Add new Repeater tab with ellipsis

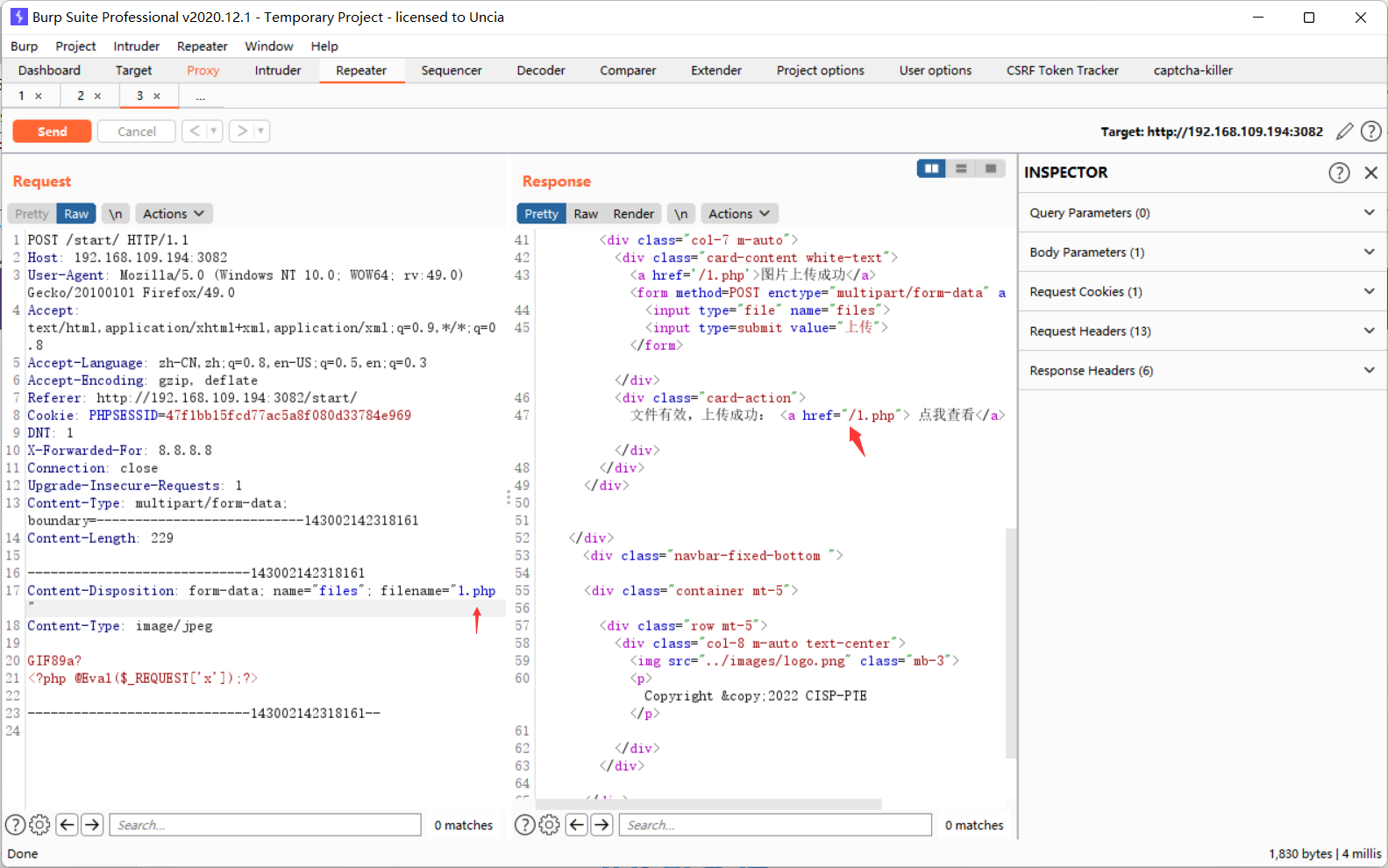[201, 96]
